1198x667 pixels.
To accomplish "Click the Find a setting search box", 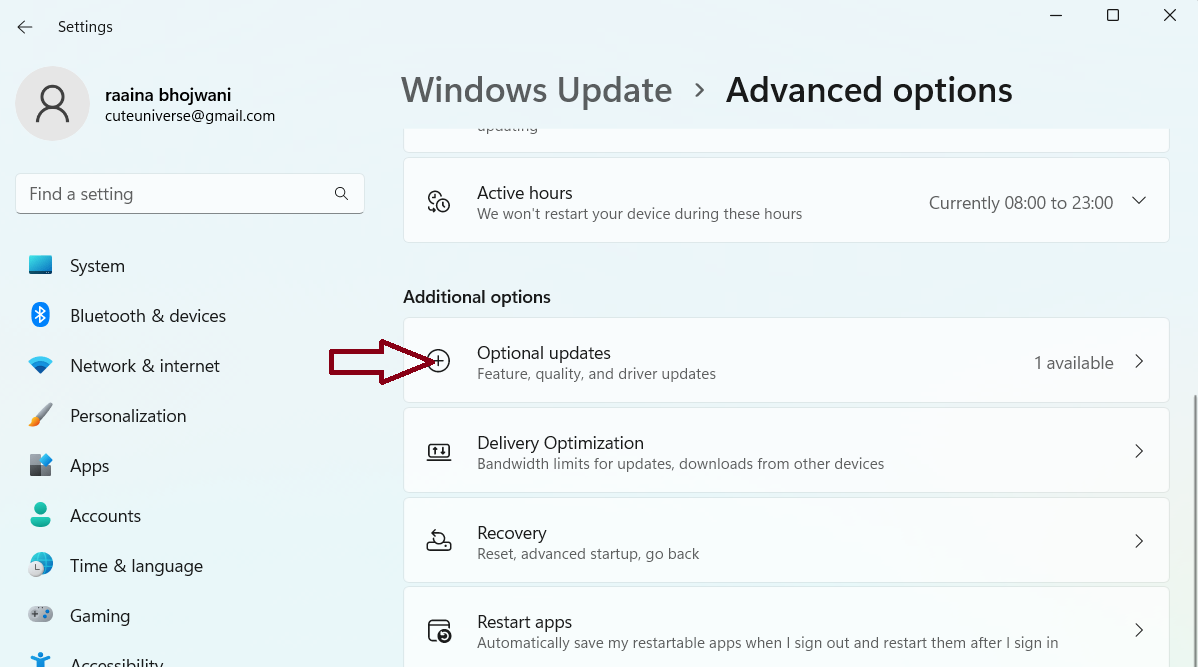I will coord(175,194).
